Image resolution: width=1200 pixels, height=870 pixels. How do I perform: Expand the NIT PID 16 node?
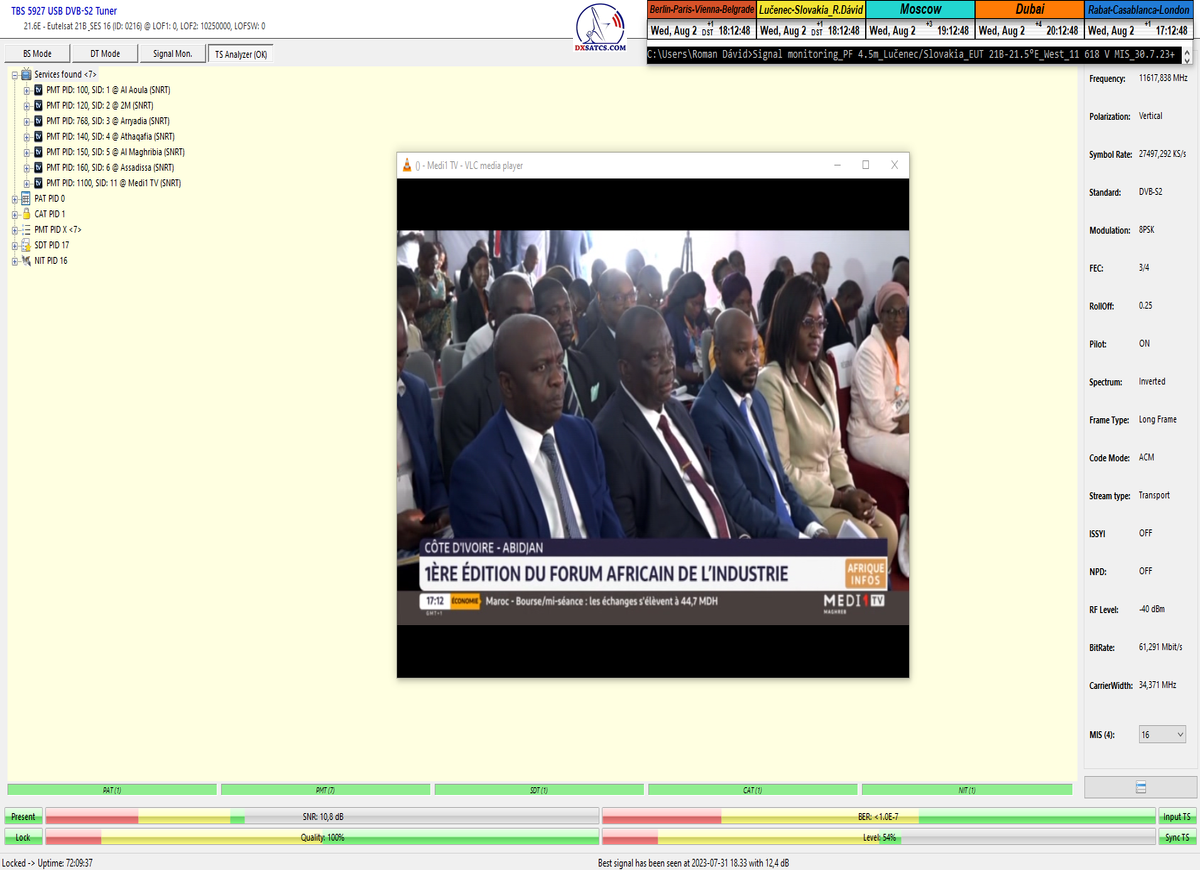14,261
